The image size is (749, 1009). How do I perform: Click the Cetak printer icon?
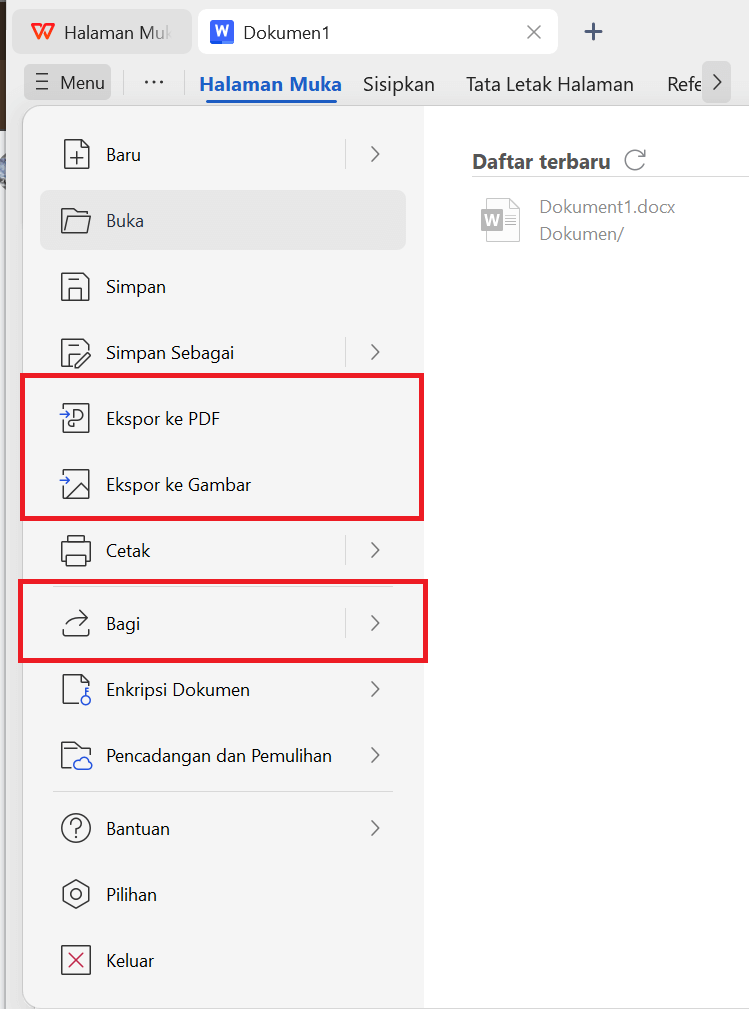click(x=76, y=551)
